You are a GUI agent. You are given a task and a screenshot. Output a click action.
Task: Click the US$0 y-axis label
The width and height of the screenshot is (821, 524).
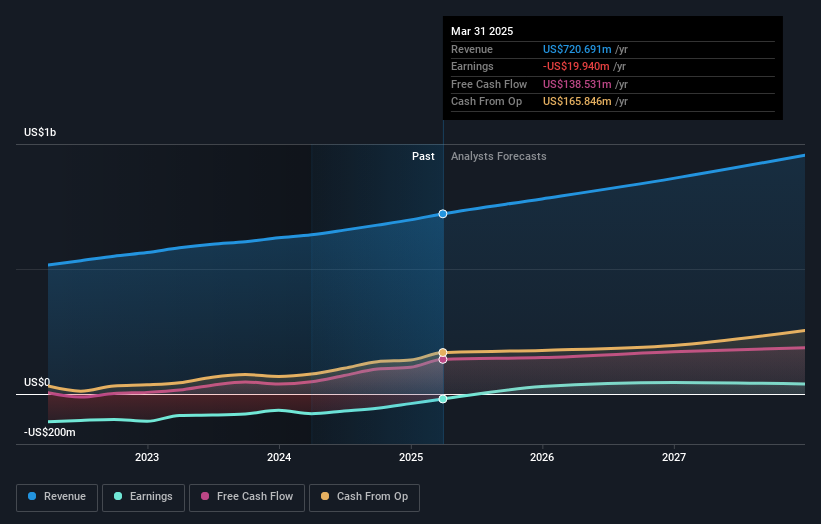click(37, 382)
